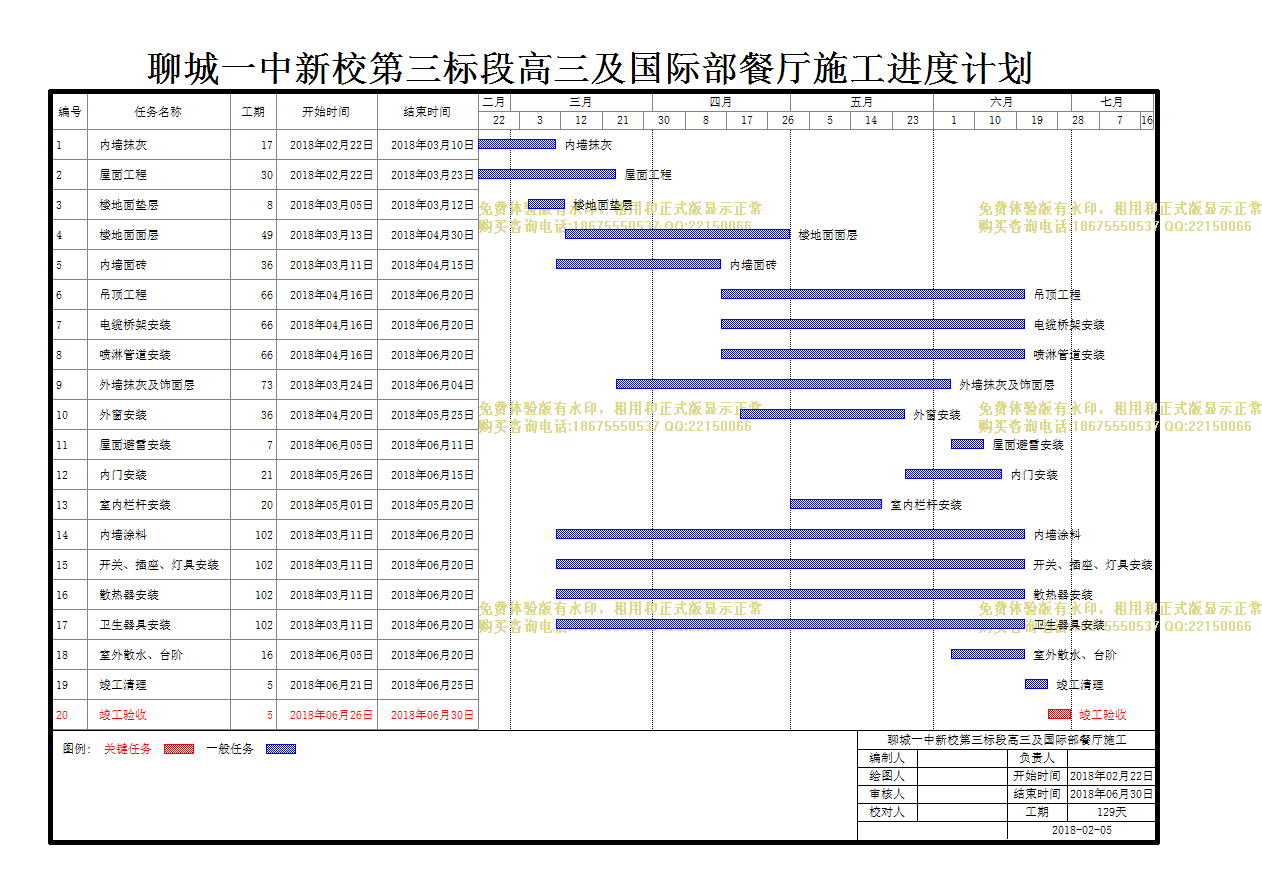Select the Gantt bar for 电缆桥架安装
Screen dimensions: 1262x891
coord(873,324)
